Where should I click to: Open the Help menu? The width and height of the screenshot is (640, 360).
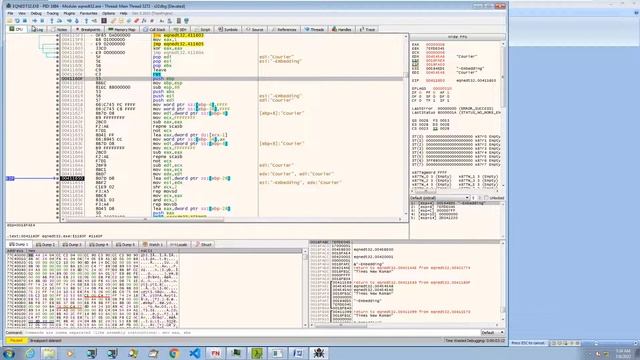[123, 13]
